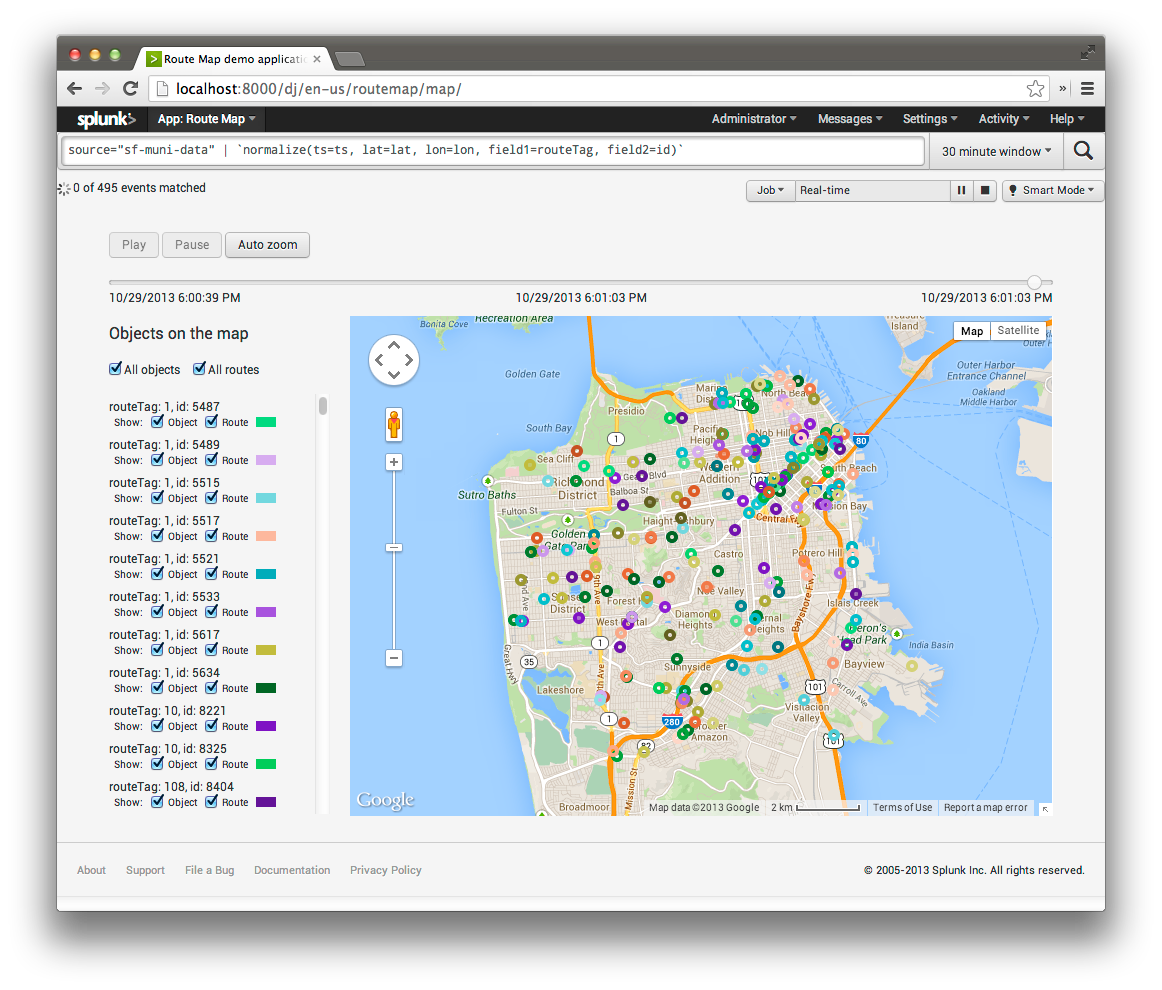
Task: Uncheck Object for id 5487
Action: pos(157,422)
